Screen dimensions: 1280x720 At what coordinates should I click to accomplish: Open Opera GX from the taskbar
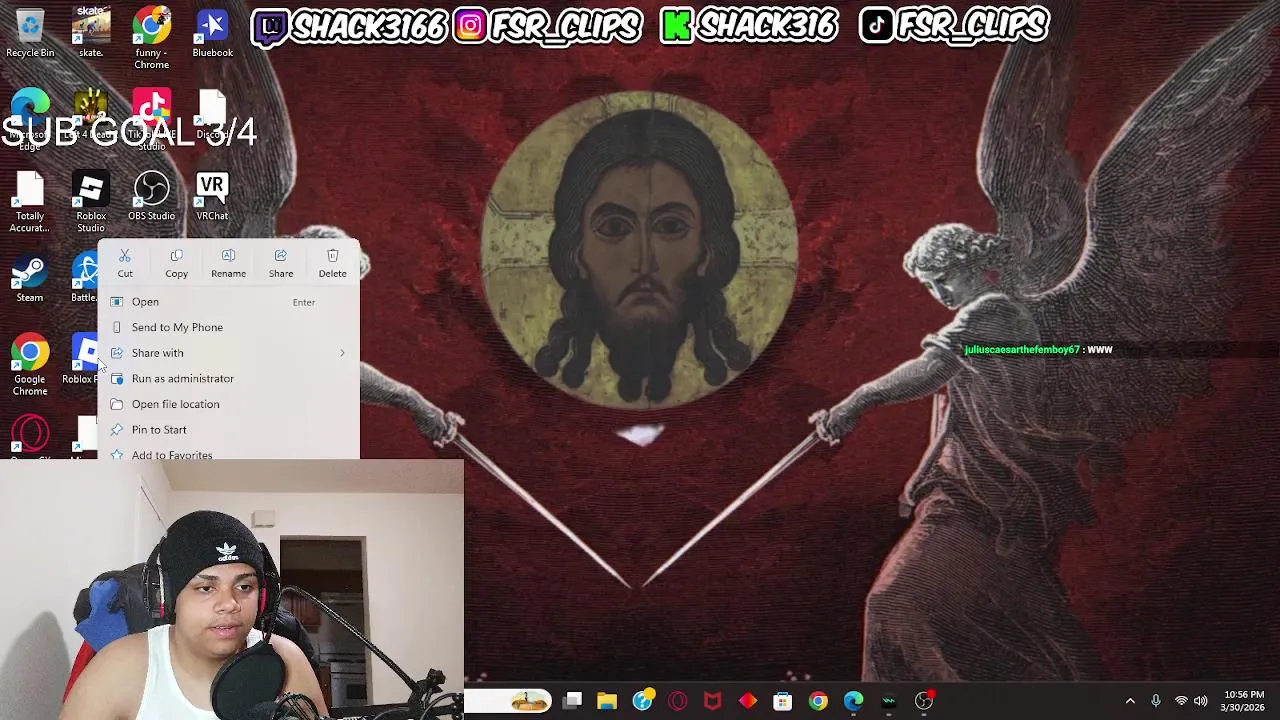(x=678, y=701)
